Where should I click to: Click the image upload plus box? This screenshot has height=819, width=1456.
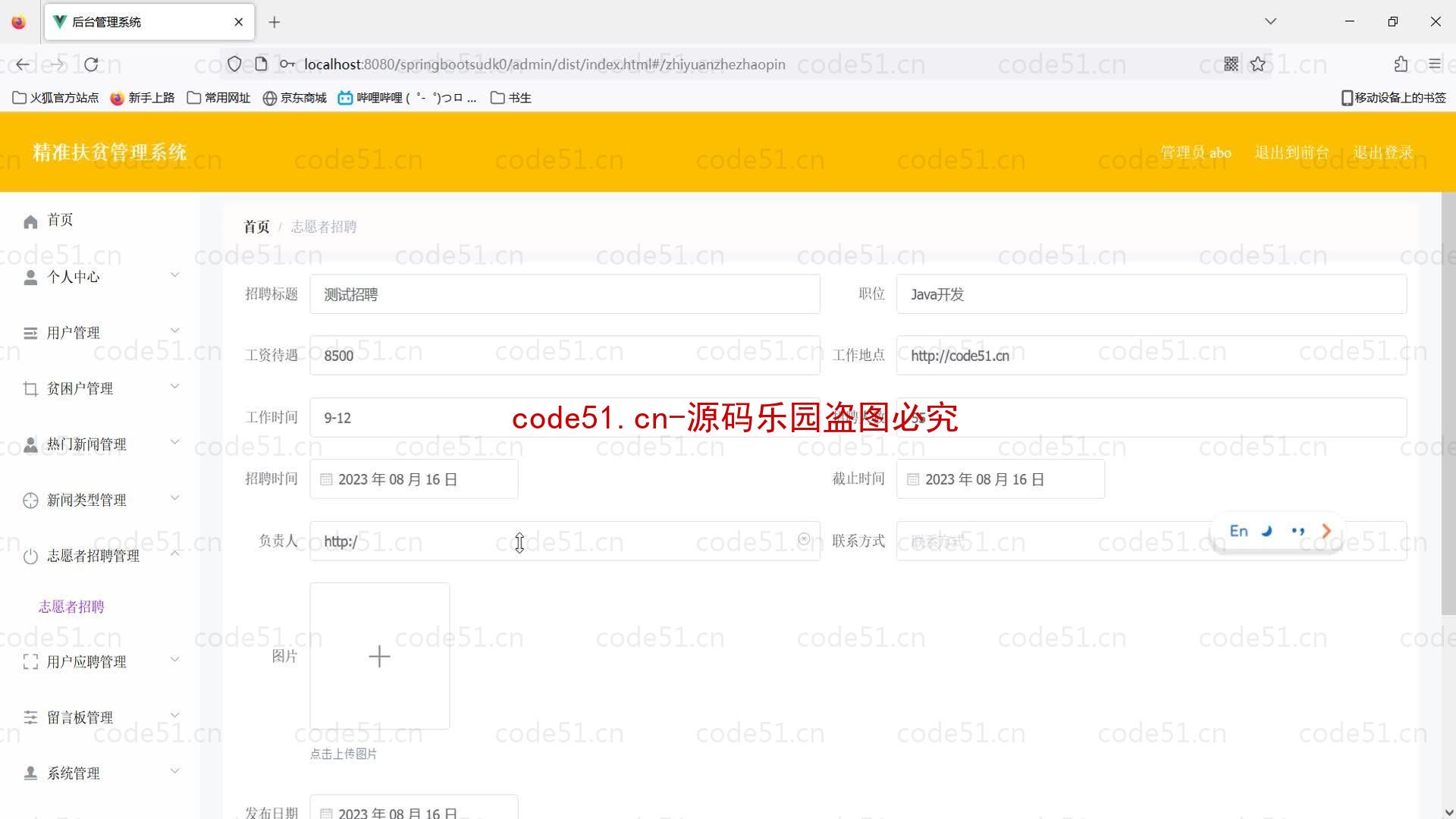click(x=379, y=656)
